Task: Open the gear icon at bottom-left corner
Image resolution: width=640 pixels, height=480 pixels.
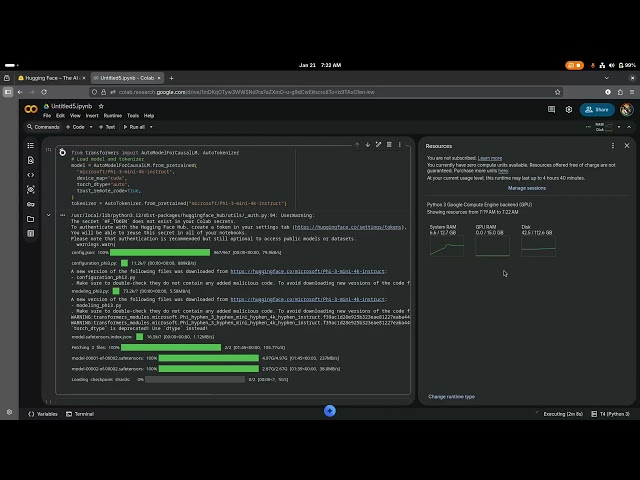Action: (x=9, y=412)
